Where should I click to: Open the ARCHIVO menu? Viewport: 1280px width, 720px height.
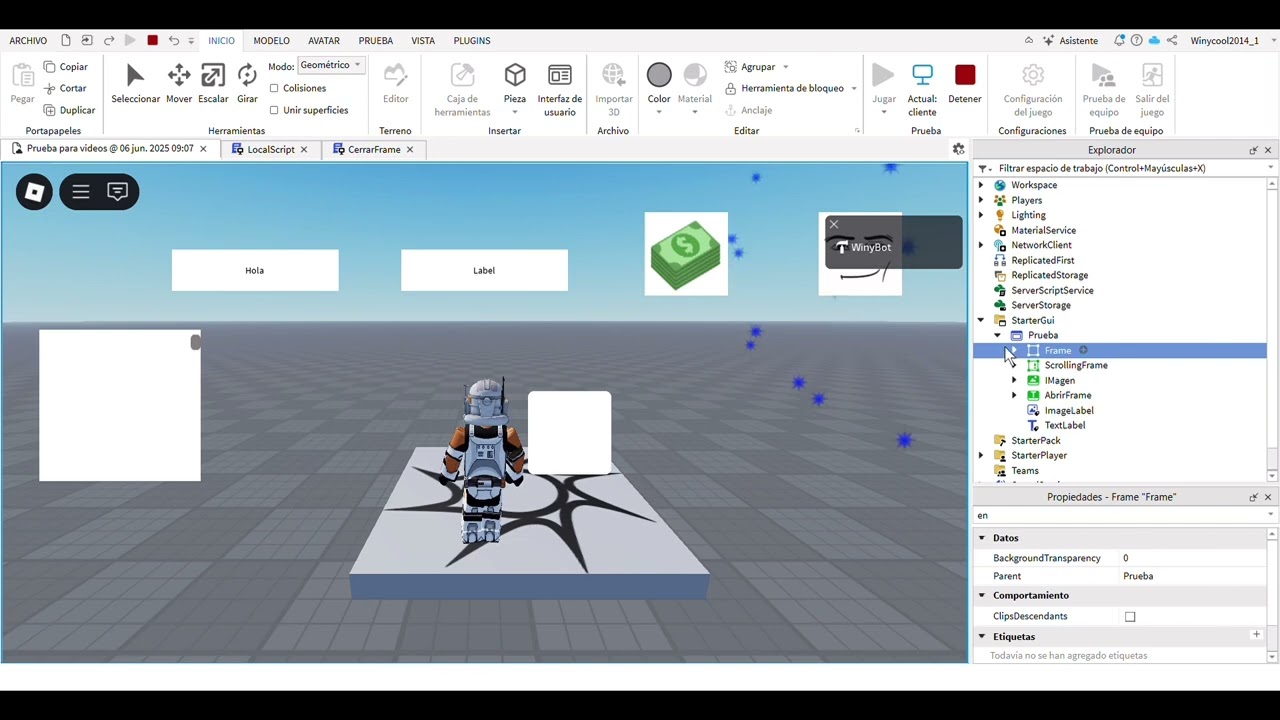pyautogui.click(x=28, y=41)
